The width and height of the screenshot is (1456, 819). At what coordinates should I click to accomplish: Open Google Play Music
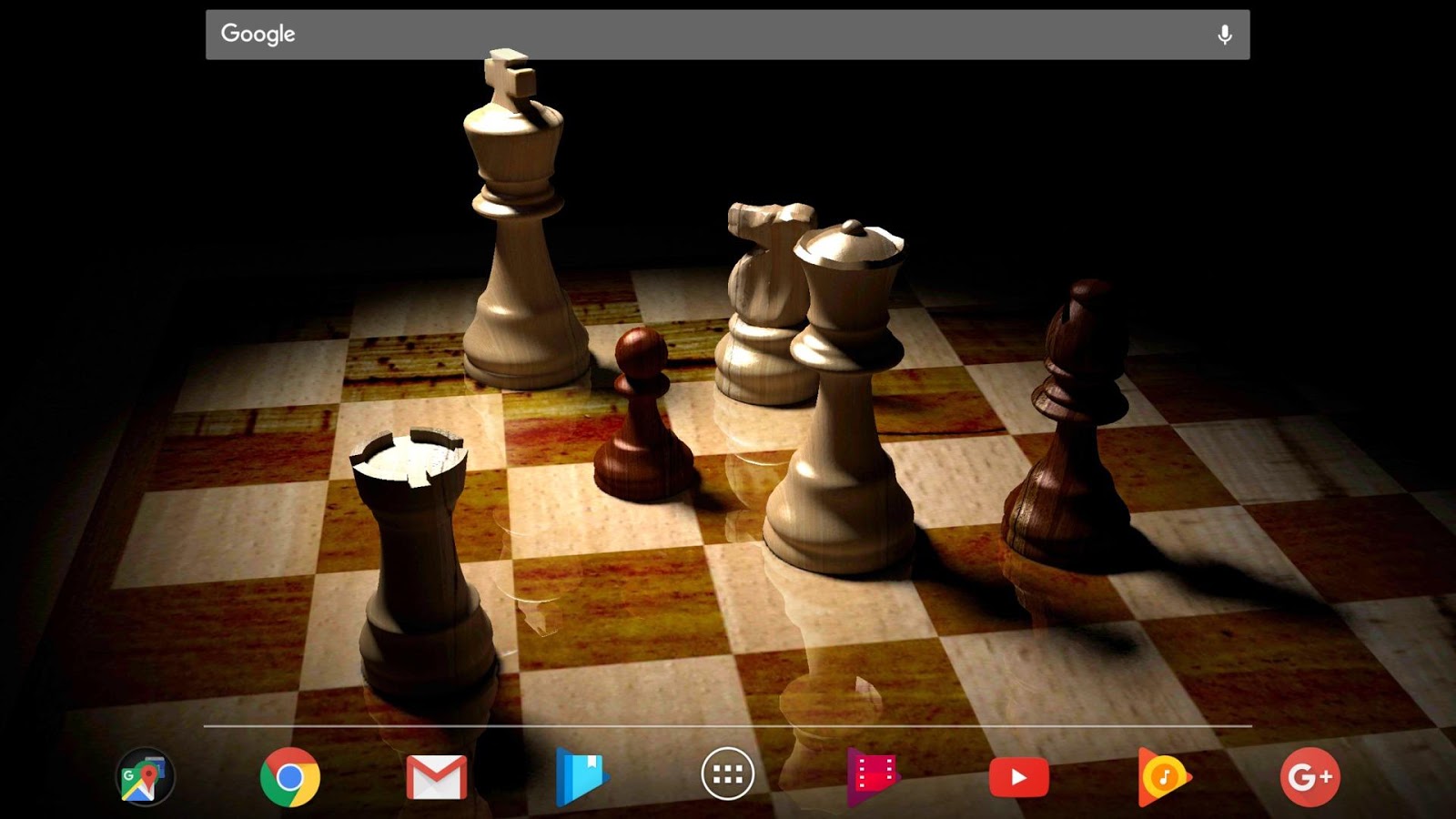tap(1165, 777)
